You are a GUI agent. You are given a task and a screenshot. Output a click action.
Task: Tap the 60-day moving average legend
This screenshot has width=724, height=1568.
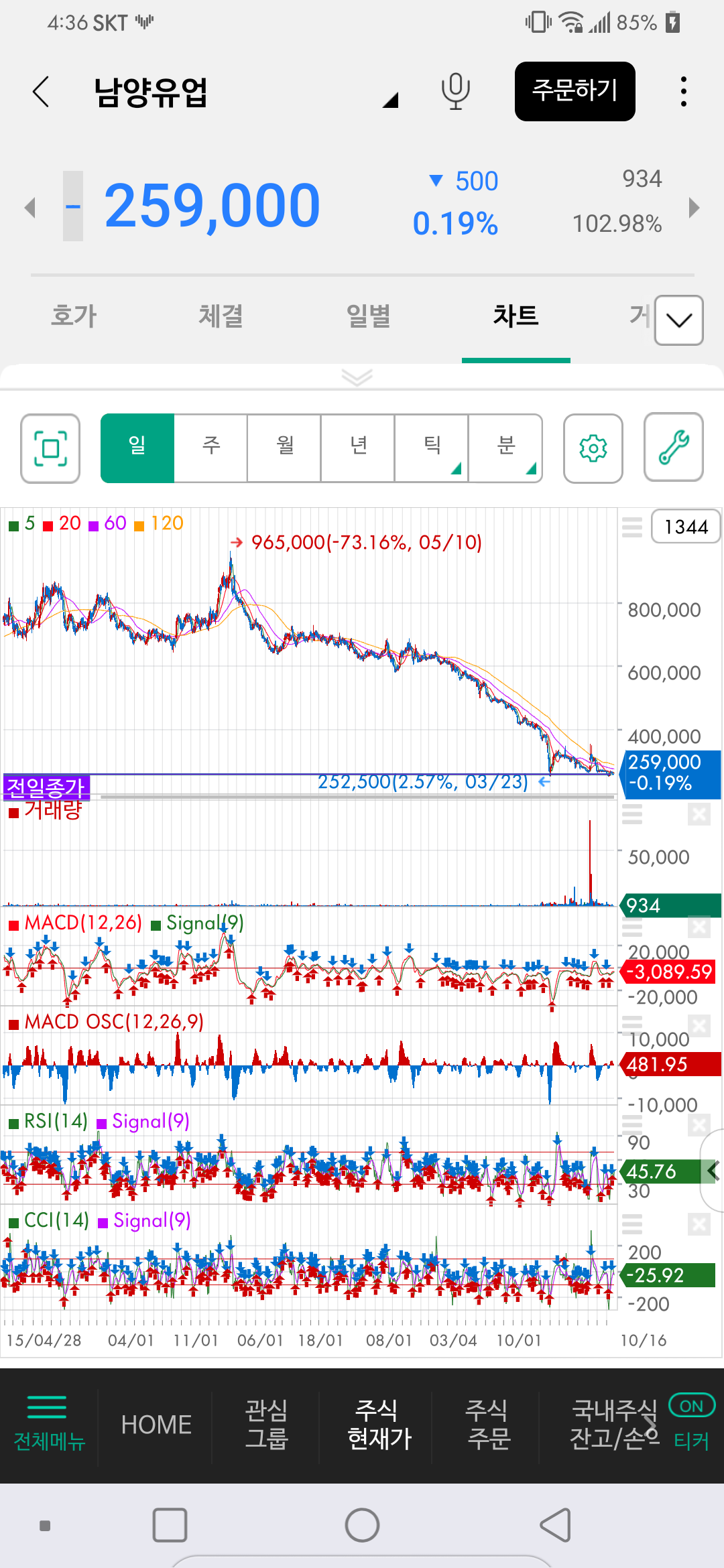click(107, 523)
